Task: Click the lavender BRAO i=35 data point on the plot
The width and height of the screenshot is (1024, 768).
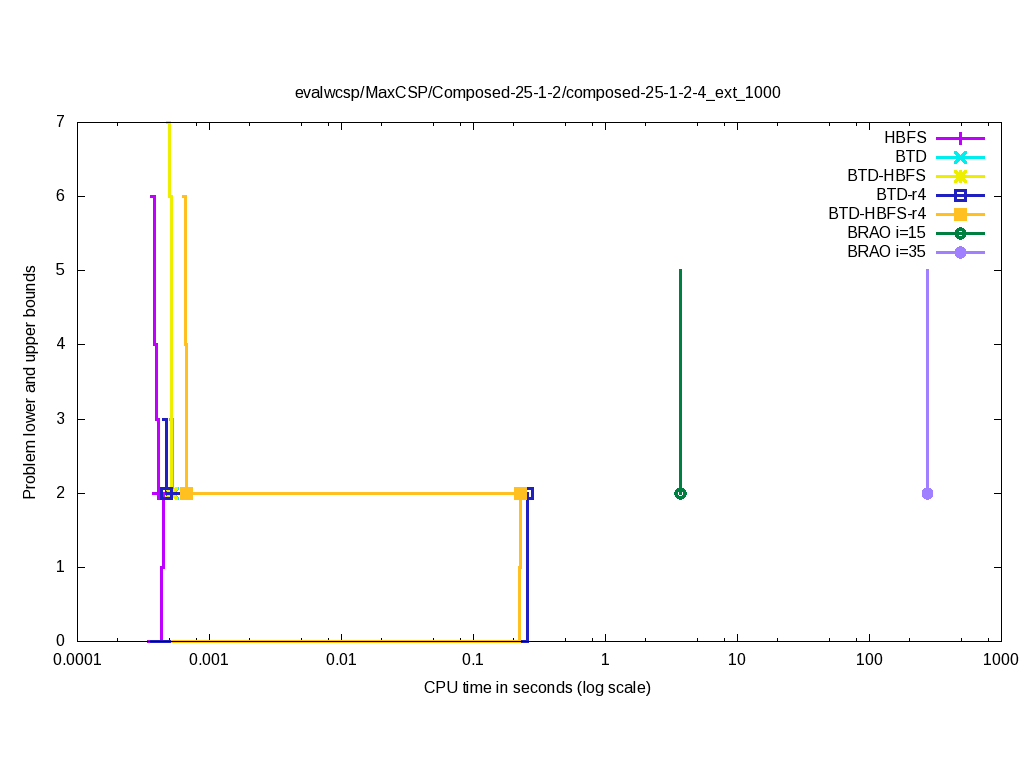Action: pyautogui.click(x=927, y=493)
